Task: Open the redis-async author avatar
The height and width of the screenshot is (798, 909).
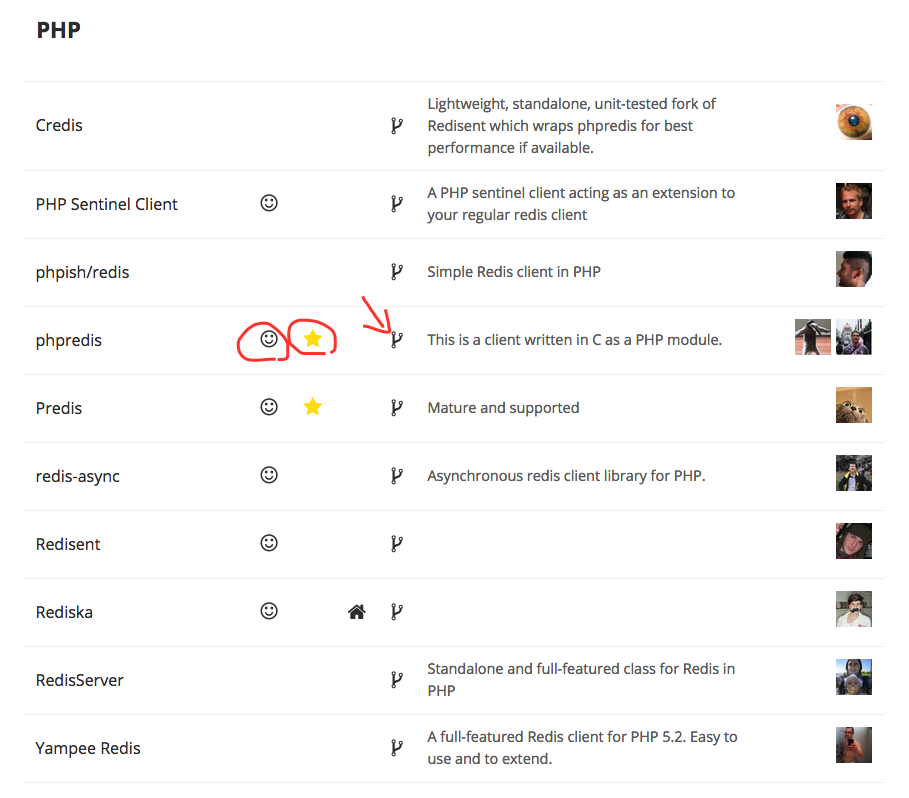Action: point(853,473)
